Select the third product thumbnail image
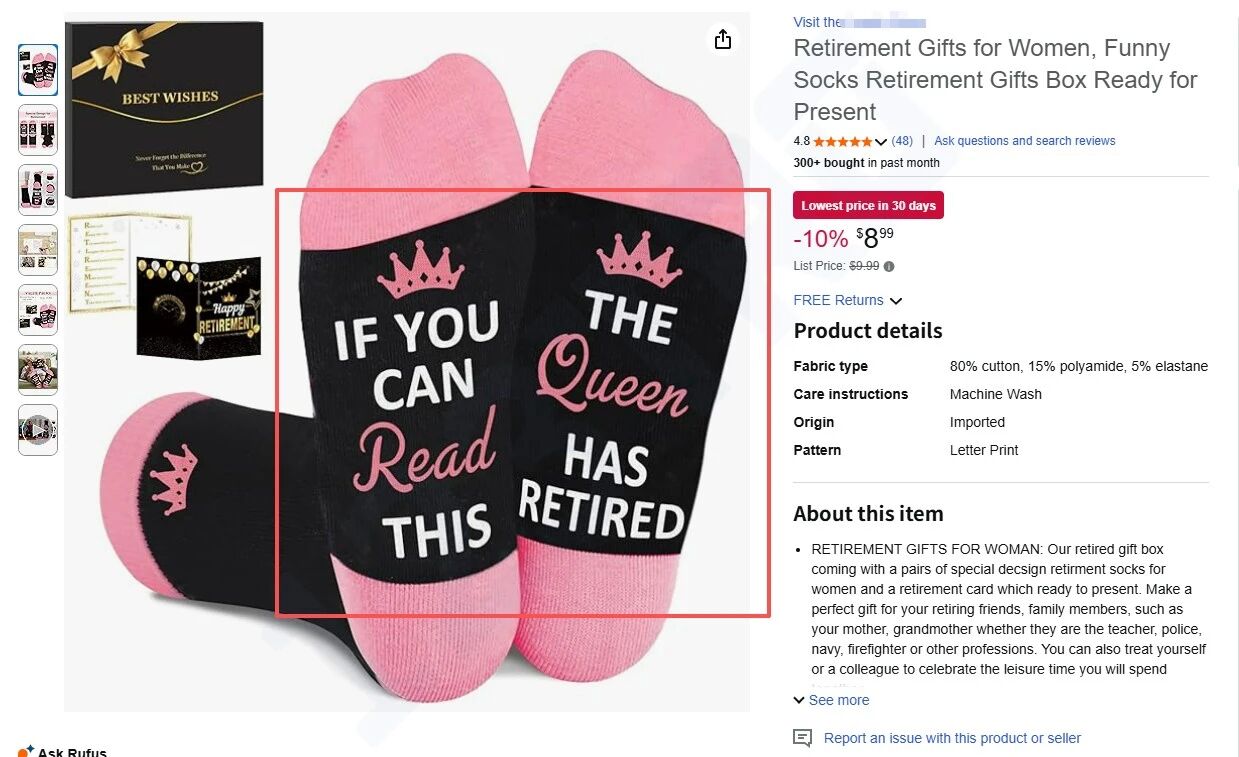 pos(38,190)
